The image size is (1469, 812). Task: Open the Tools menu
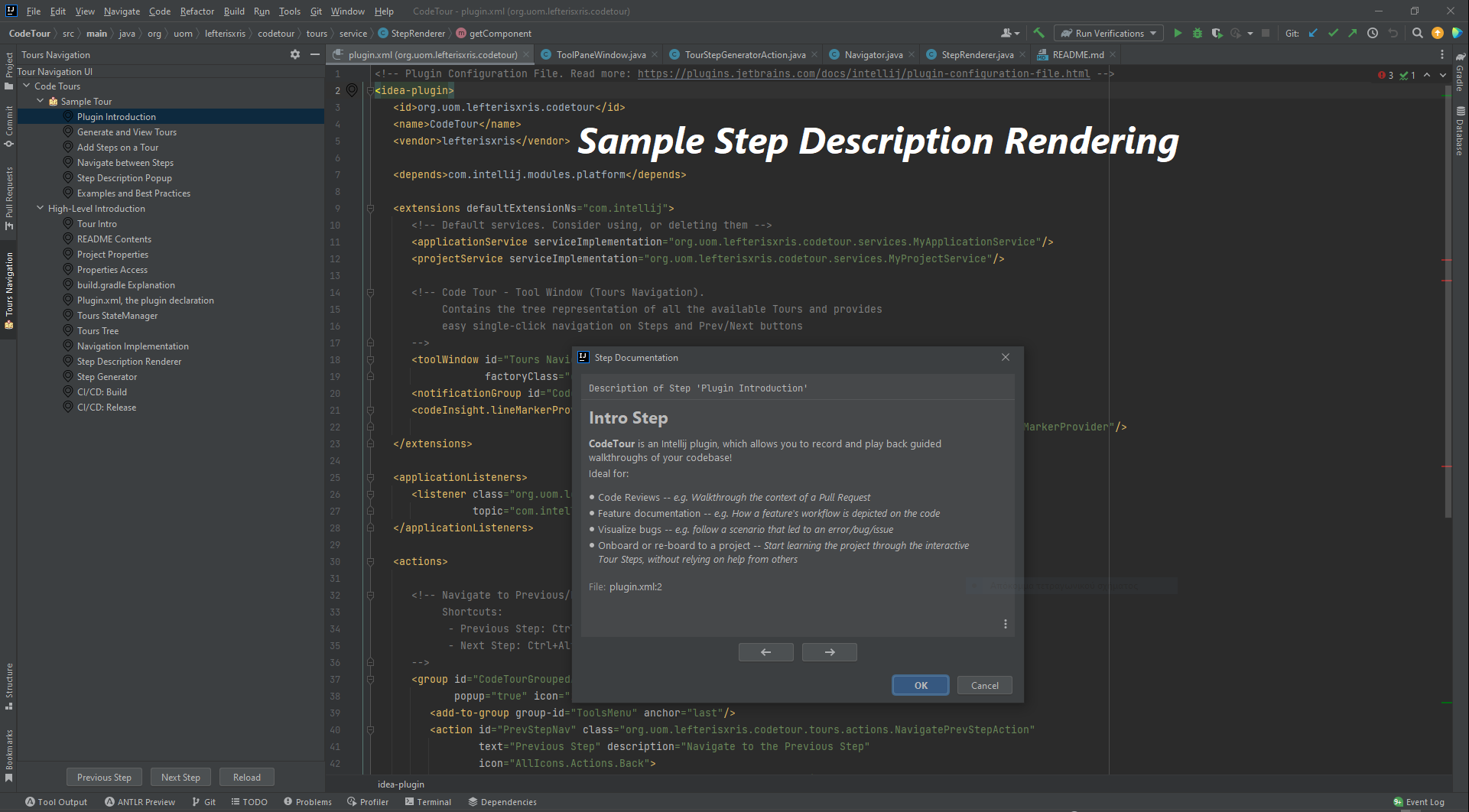(289, 11)
